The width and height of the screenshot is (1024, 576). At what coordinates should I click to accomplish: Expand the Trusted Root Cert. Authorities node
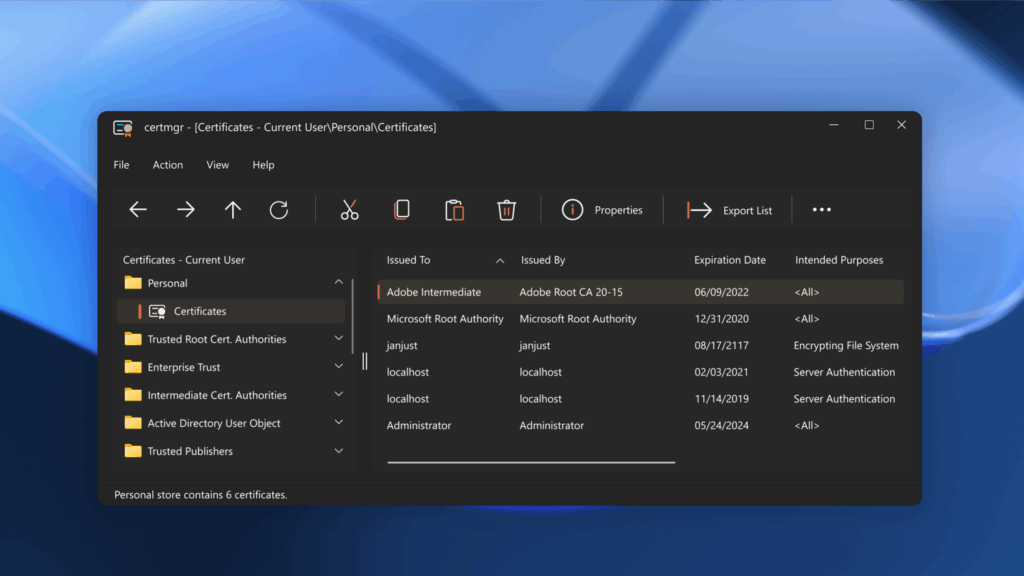[339, 339]
